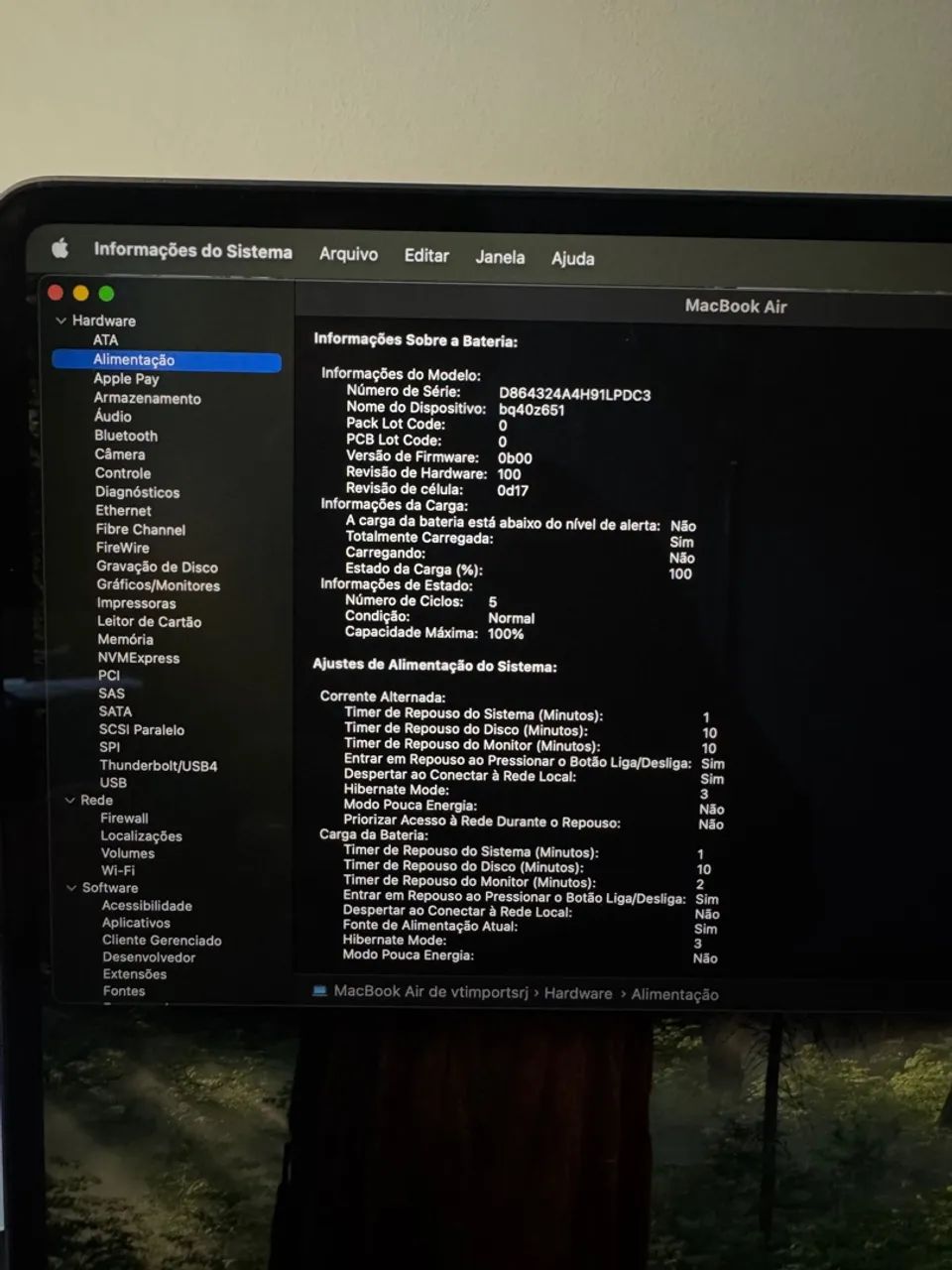Open the Janela menu

pyautogui.click(x=500, y=257)
